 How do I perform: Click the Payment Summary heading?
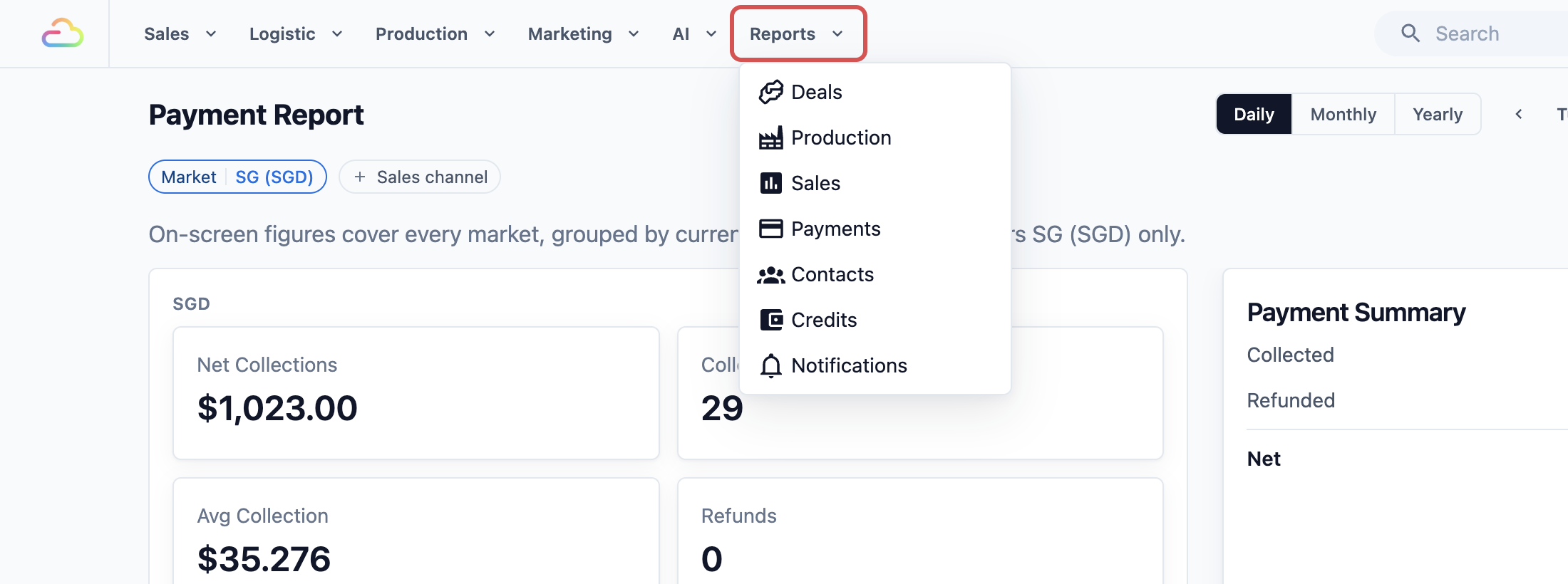pos(1356,313)
